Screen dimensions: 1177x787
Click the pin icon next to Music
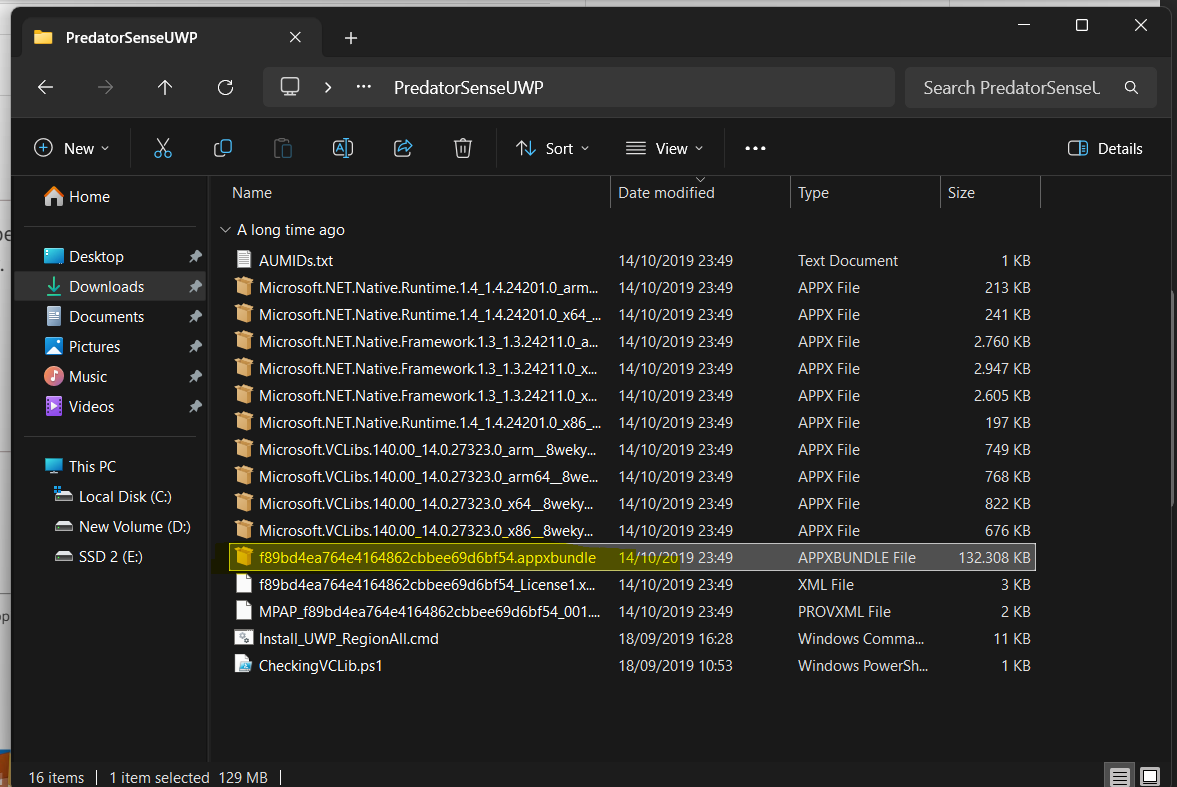tap(195, 376)
